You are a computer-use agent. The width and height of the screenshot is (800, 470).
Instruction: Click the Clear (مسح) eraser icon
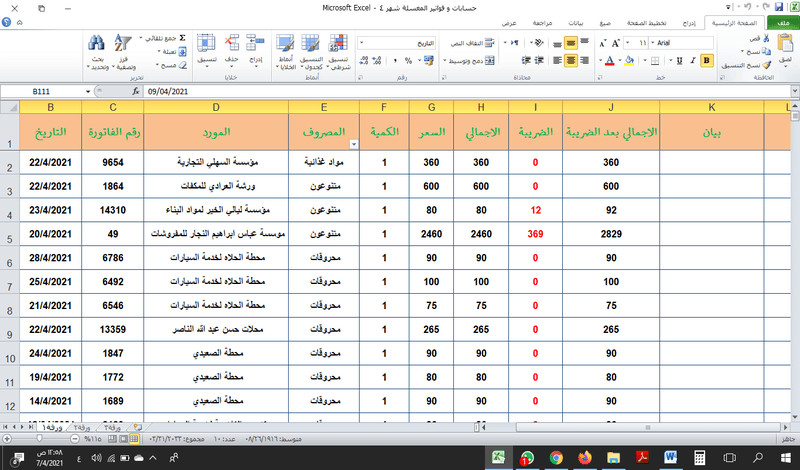pyautogui.click(x=183, y=65)
